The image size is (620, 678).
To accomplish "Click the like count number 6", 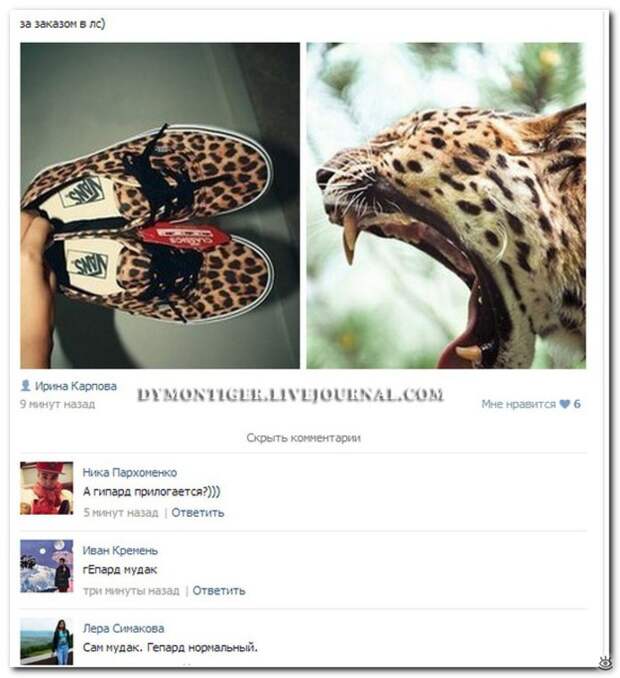I will click(577, 404).
